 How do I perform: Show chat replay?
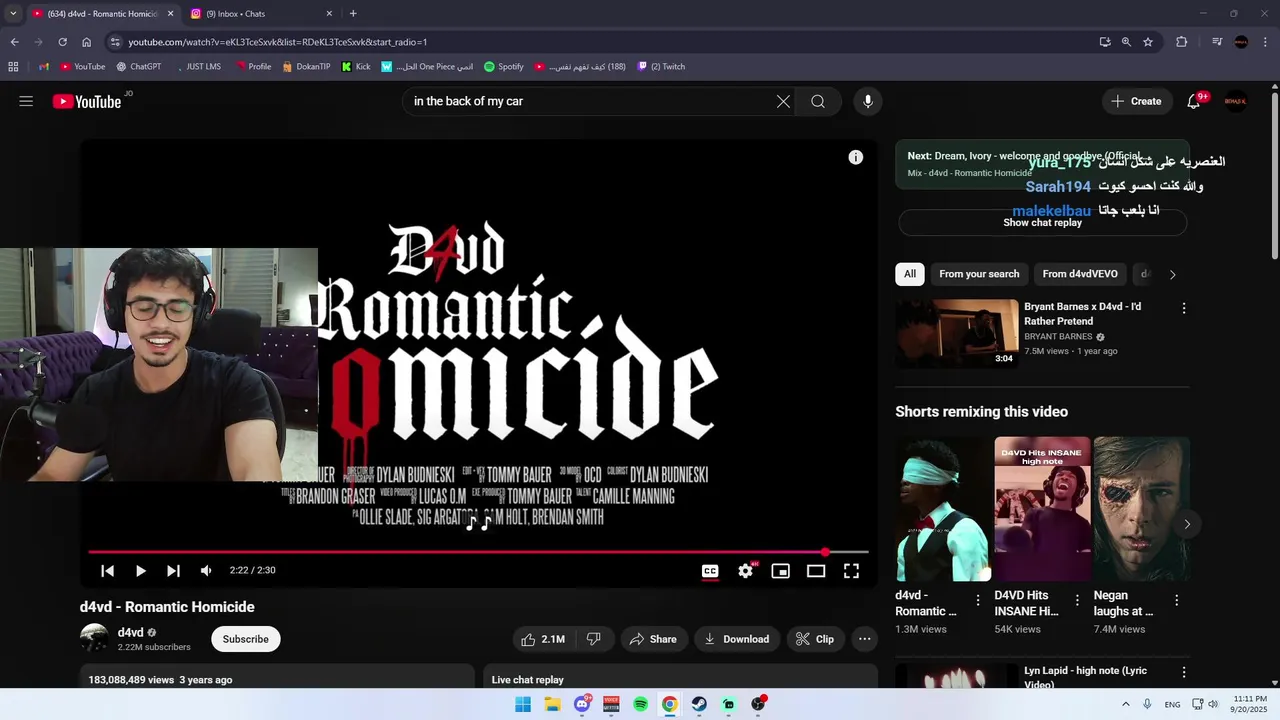1043,223
